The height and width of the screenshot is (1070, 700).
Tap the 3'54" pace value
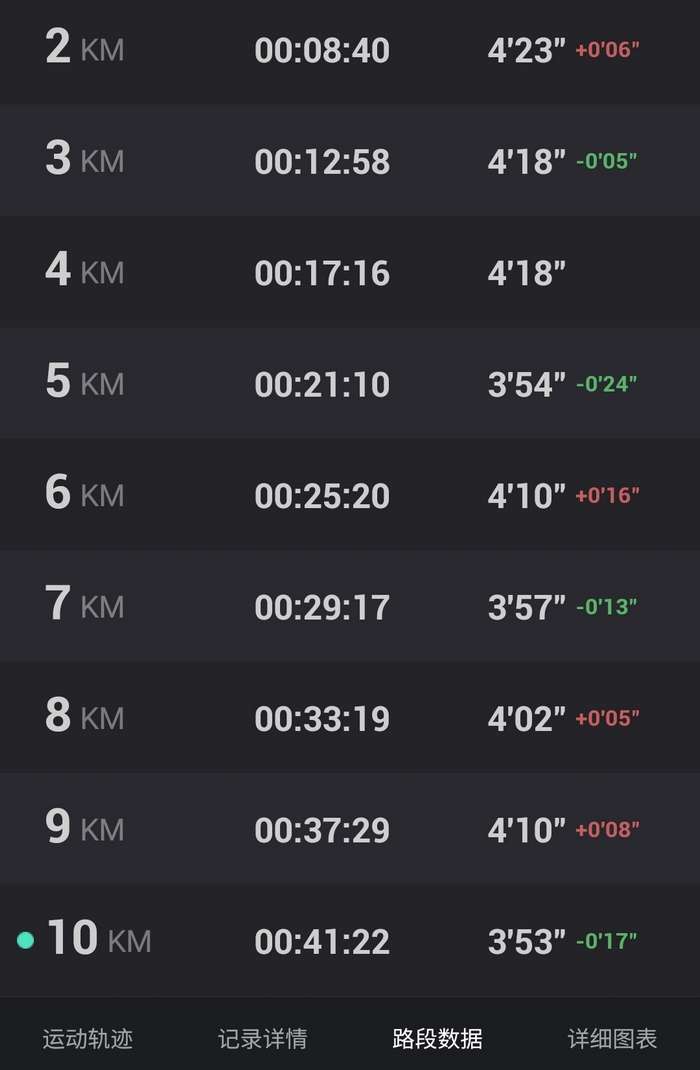526,384
